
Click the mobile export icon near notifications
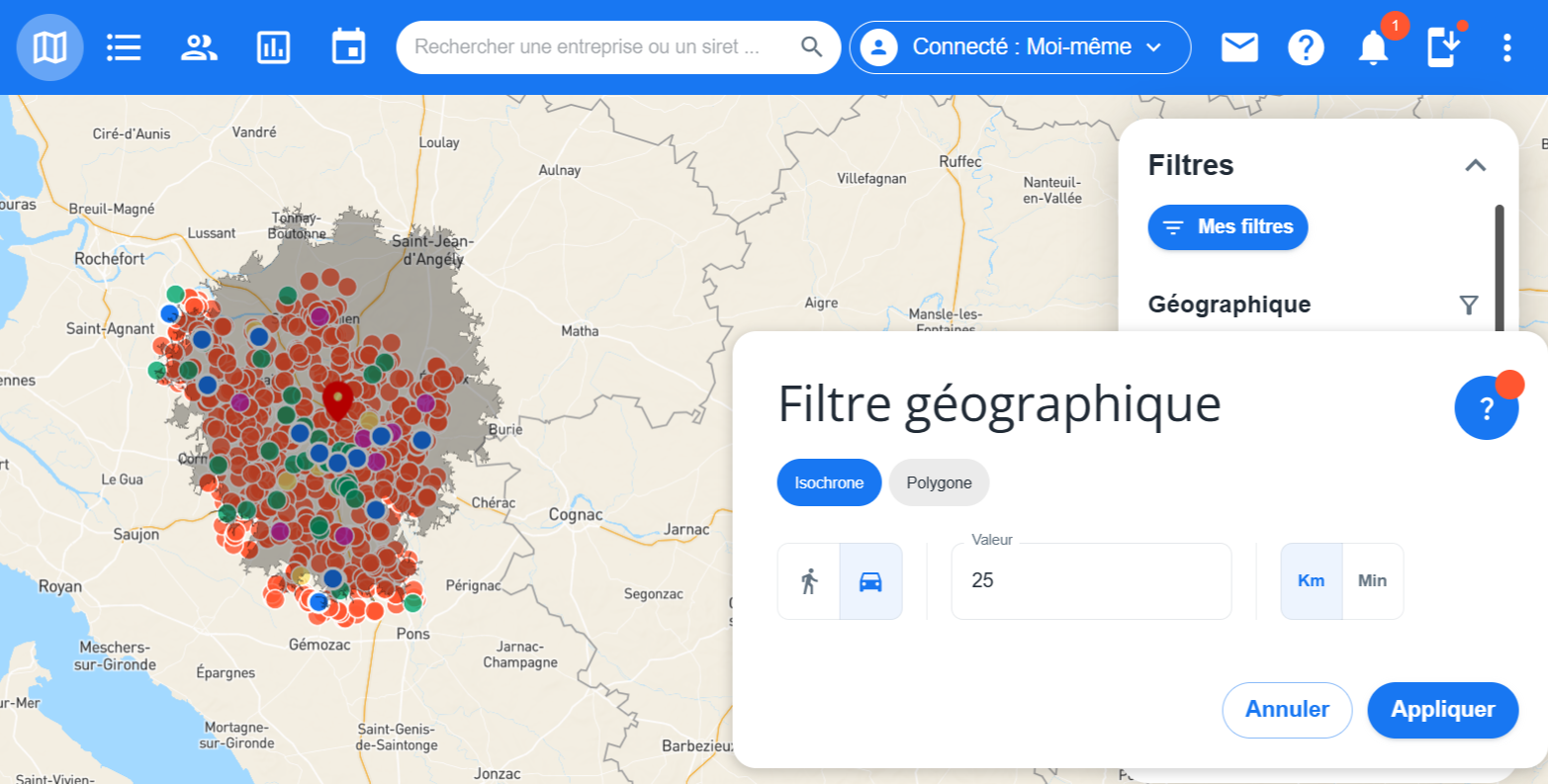(x=1442, y=46)
